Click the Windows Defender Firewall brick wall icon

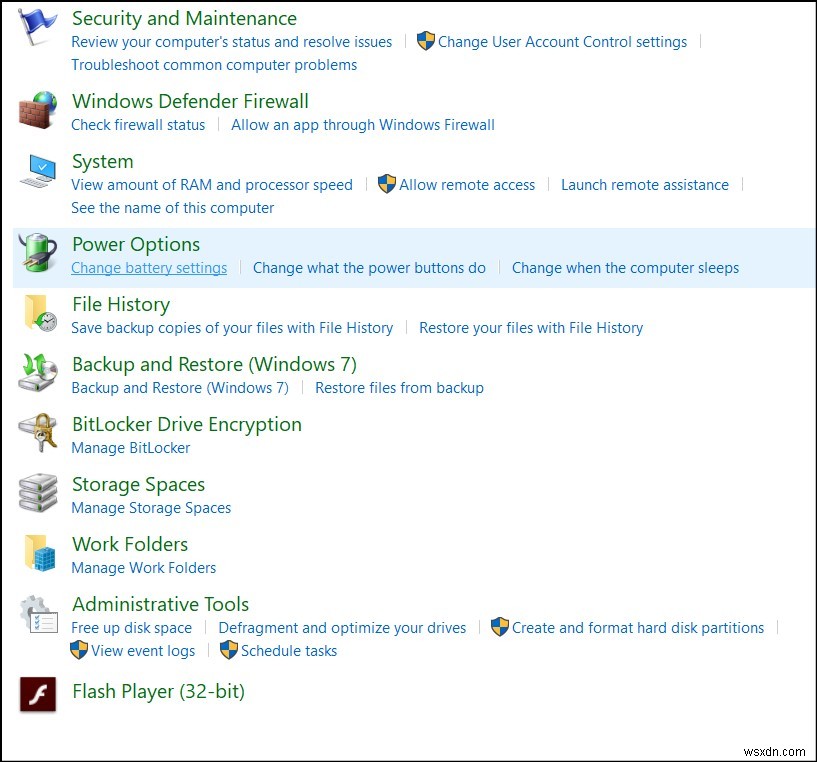38,109
